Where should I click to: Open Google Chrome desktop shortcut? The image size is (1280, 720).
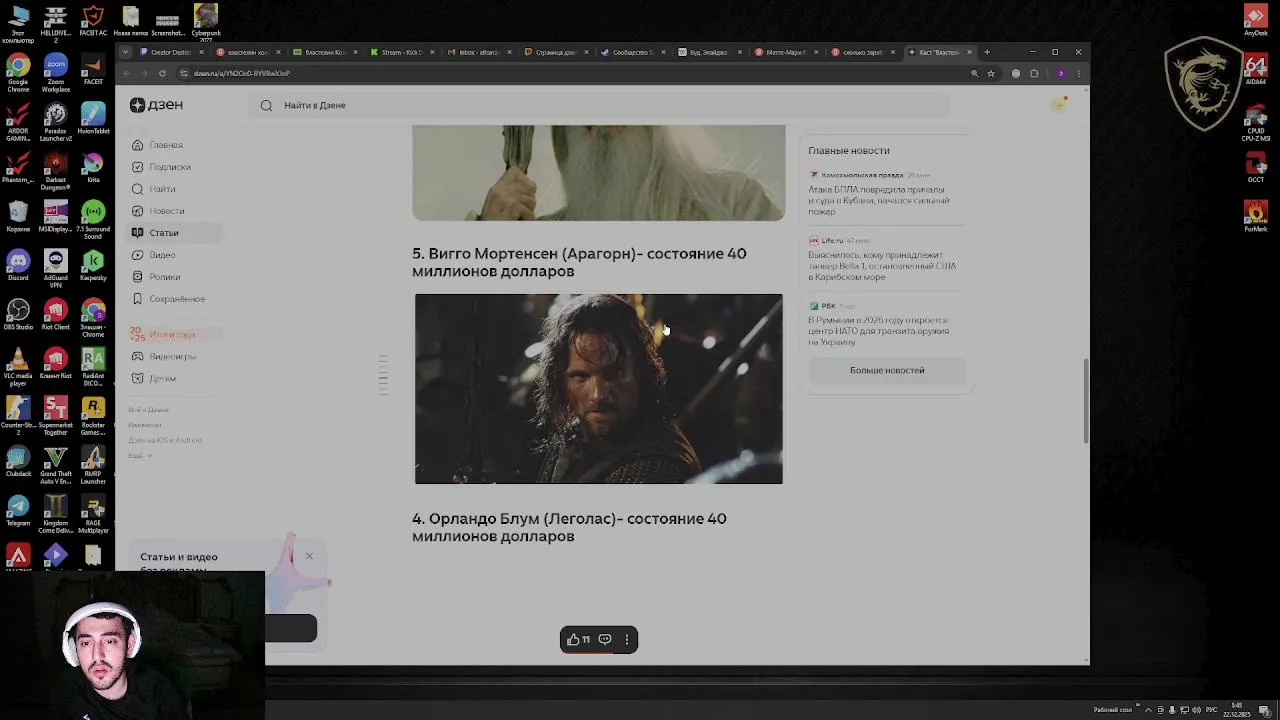point(18,74)
